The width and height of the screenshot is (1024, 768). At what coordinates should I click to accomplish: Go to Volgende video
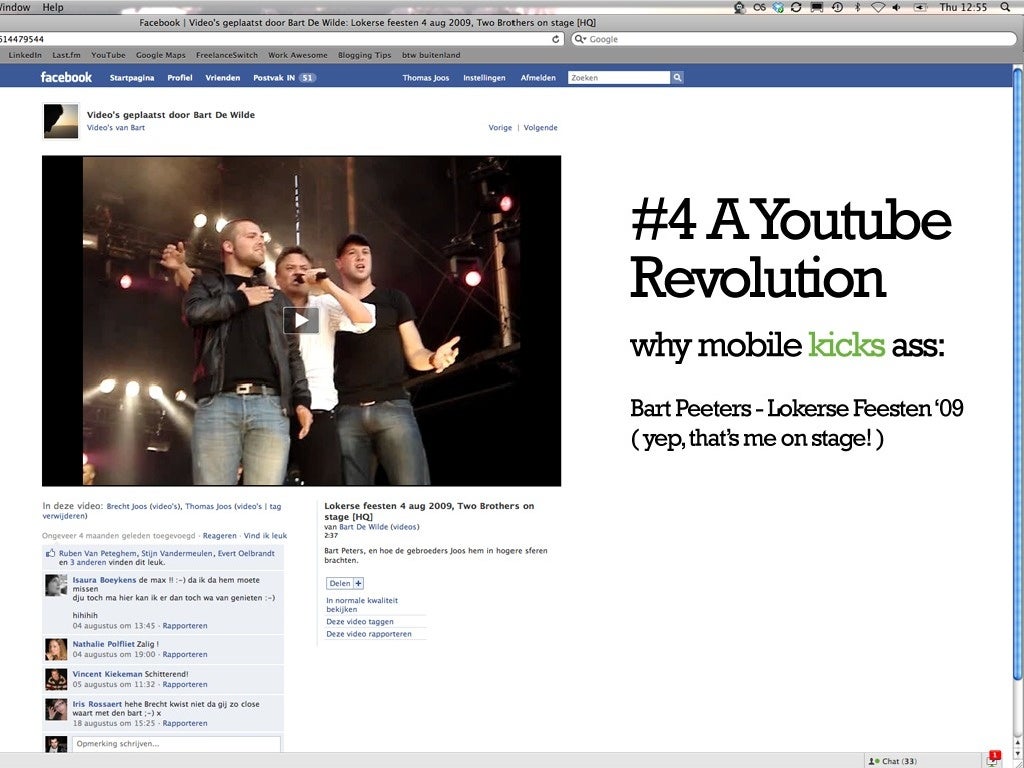tap(541, 128)
